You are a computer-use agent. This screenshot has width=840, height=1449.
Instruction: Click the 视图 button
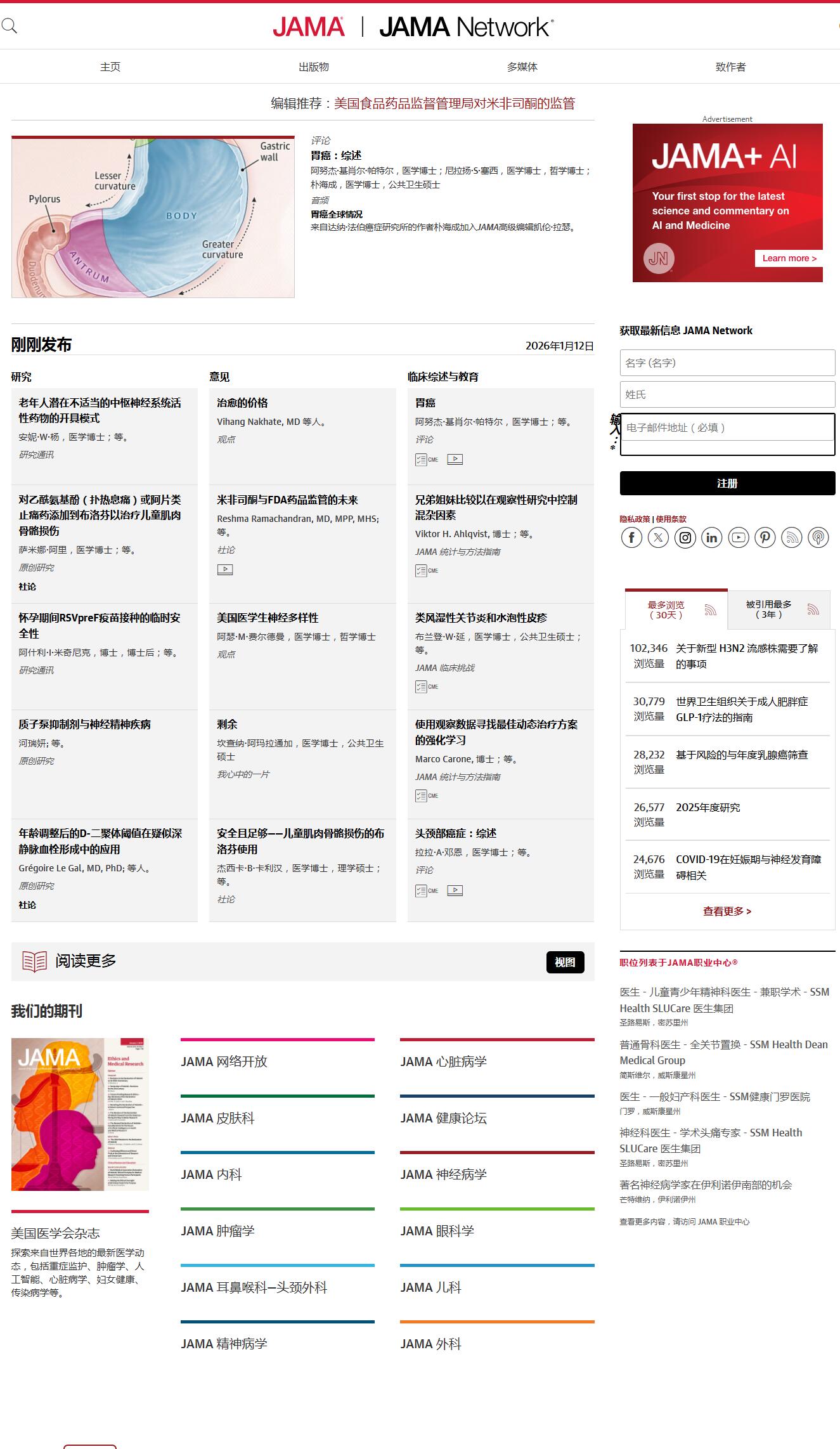[565, 962]
